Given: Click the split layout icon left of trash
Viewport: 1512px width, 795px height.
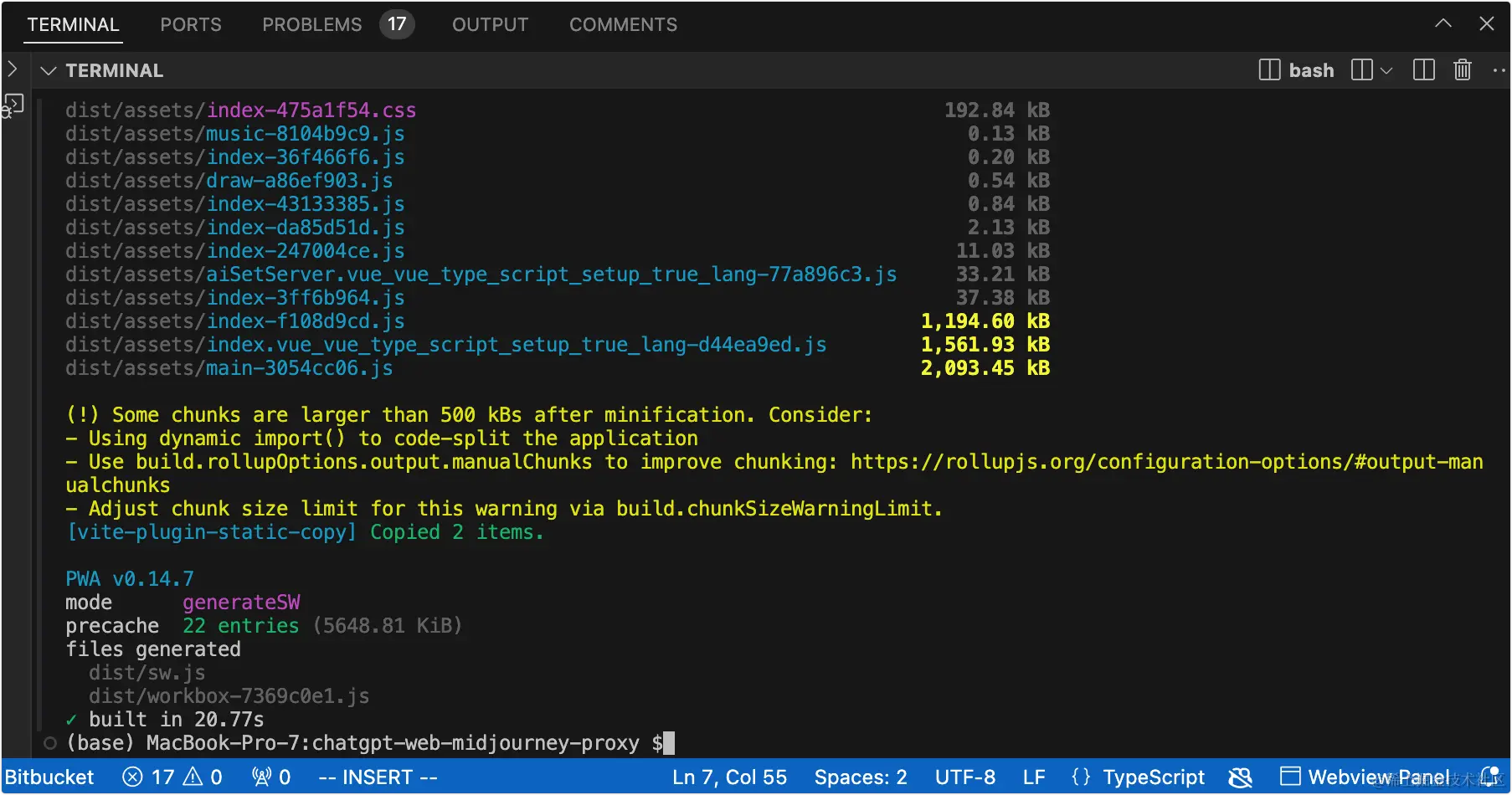Looking at the screenshot, I should point(1423,70).
